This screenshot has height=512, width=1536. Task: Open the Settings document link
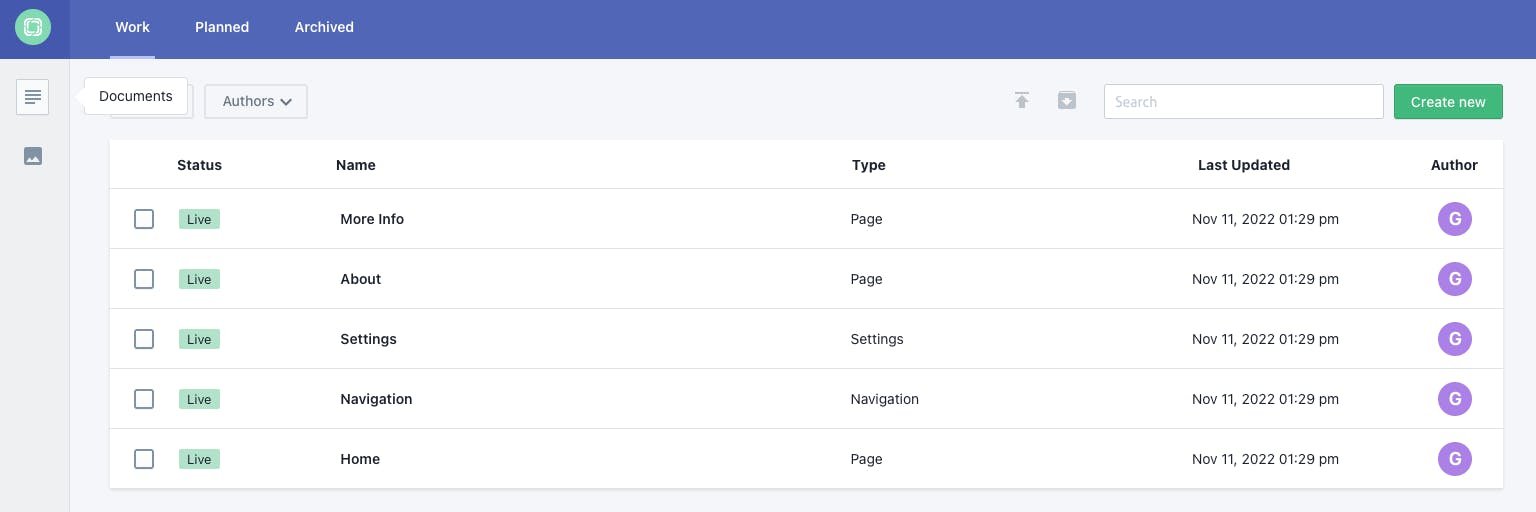pyautogui.click(x=368, y=339)
